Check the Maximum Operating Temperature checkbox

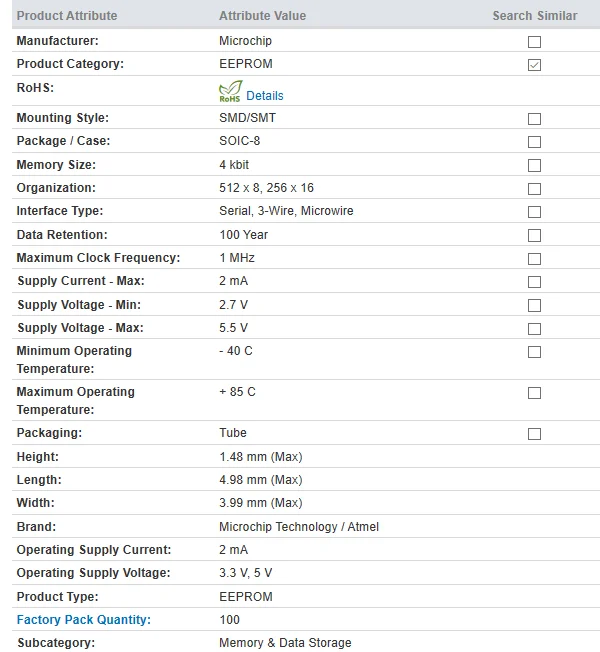[534, 393]
